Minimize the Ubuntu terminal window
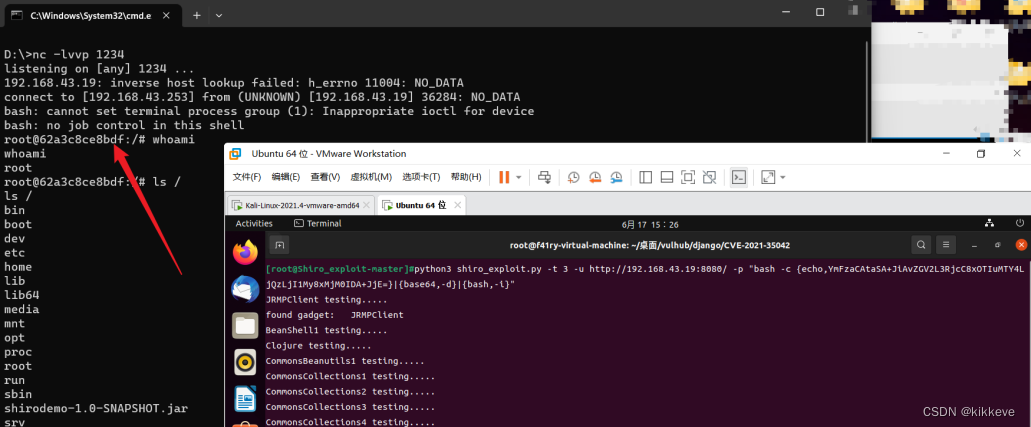Viewport: 1031px width, 427px height. pyautogui.click(x=975, y=245)
